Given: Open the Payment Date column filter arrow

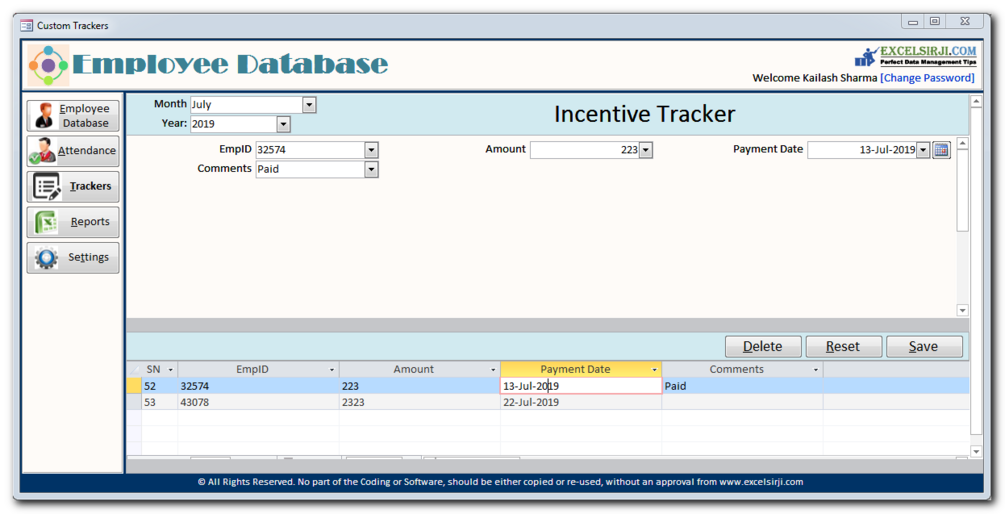Looking at the screenshot, I should pos(654,370).
